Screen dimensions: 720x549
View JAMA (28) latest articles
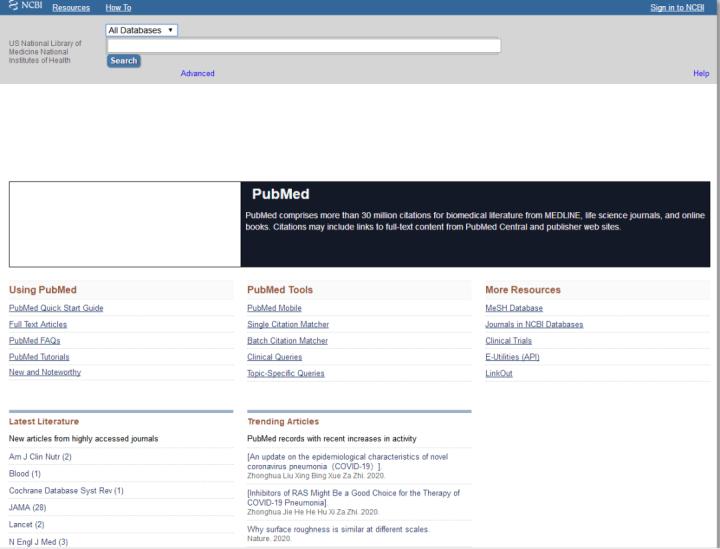click(x=28, y=507)
